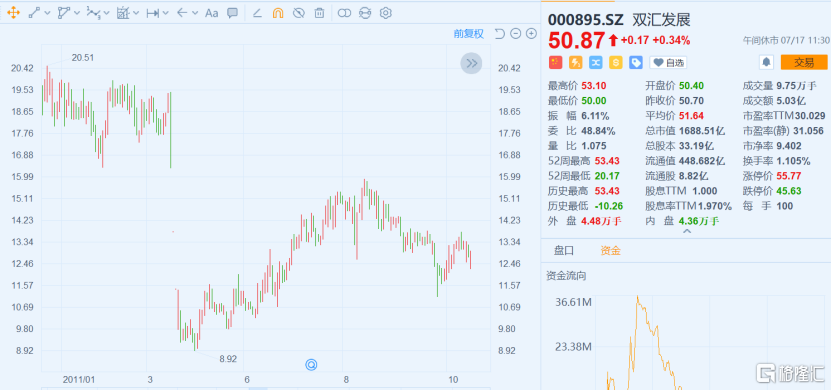The height and width of the screenshot is (390, 831).
Task: Click the orange 交易 trade button
Action: tap(803, 63)
